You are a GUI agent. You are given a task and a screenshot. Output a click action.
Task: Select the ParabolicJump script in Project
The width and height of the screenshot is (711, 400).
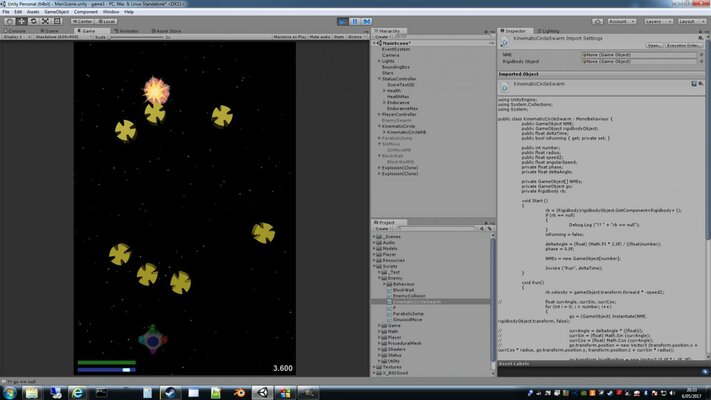click(x=407, y=313)
